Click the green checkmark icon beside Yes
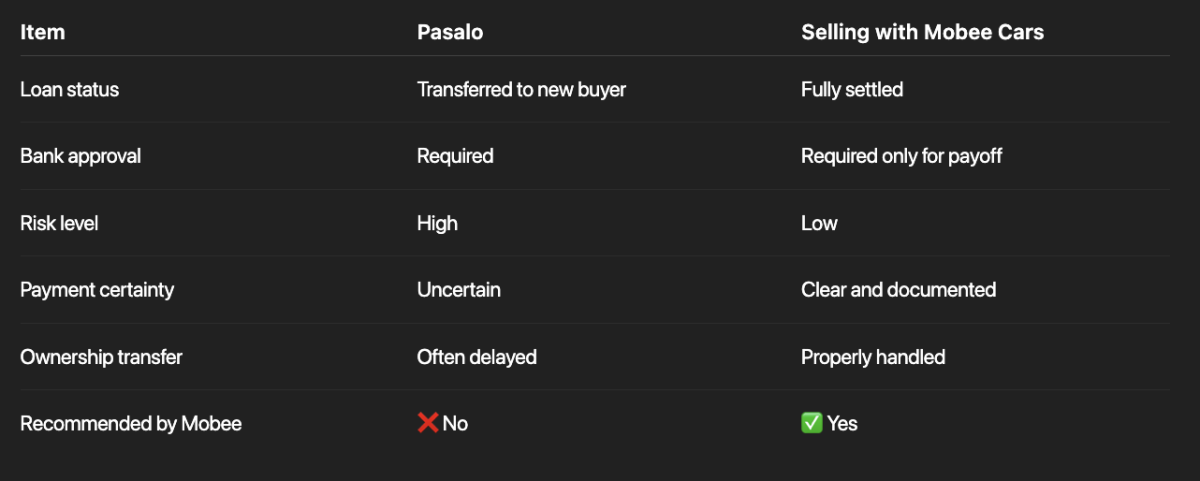This screenshot has height=481, width=1200. [812, 423]
